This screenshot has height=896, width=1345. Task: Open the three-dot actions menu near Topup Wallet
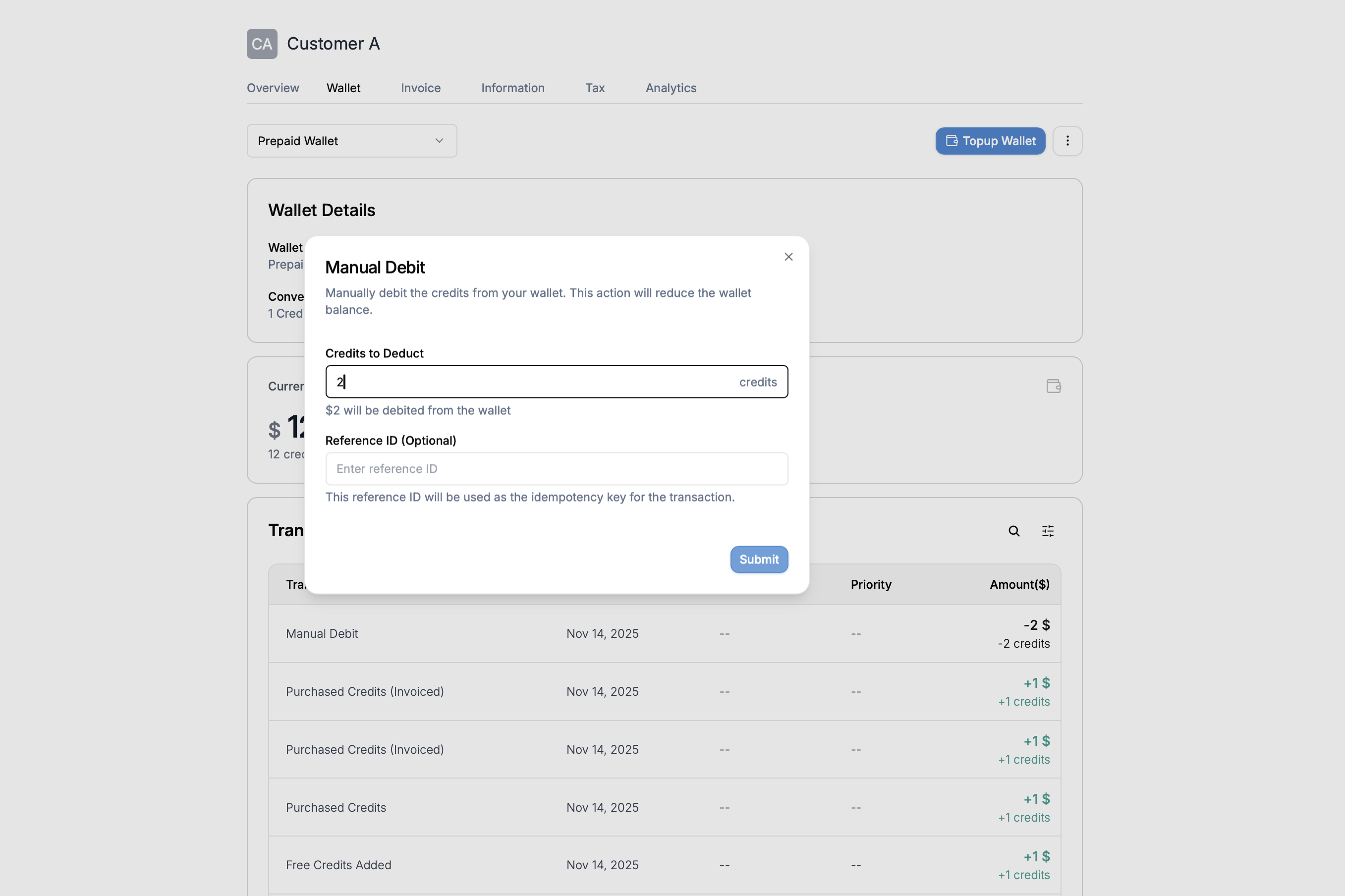(1067, 141)
